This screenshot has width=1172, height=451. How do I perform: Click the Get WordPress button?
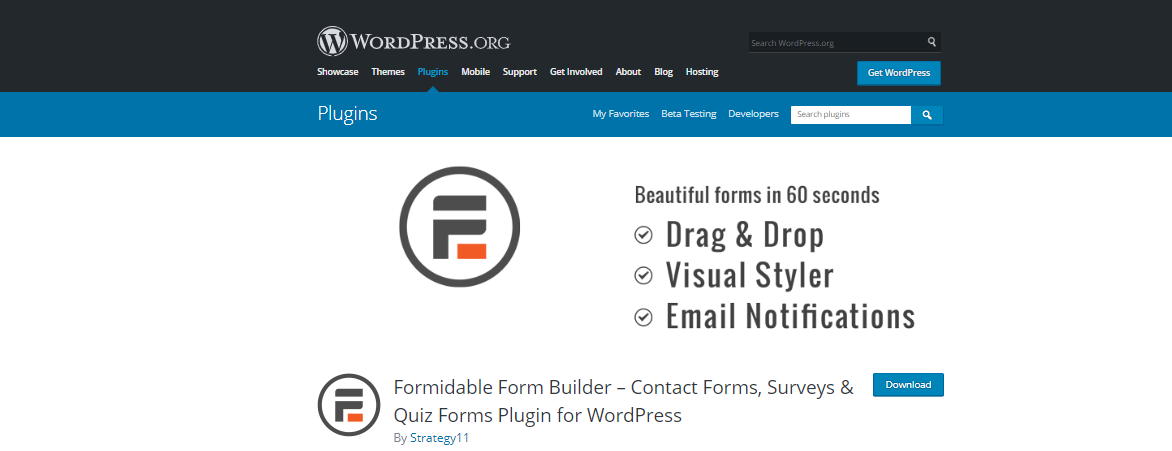click(x=898, y=73)
